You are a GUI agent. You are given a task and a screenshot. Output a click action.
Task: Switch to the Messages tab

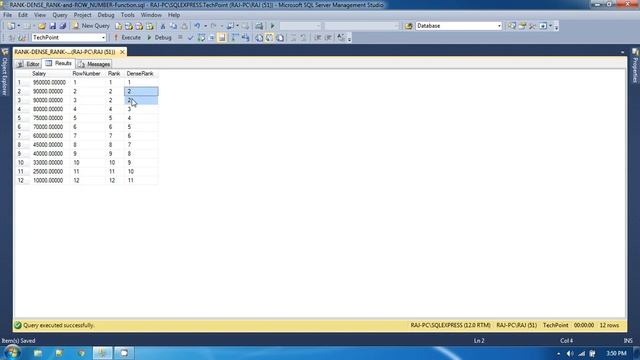[94, 64]
